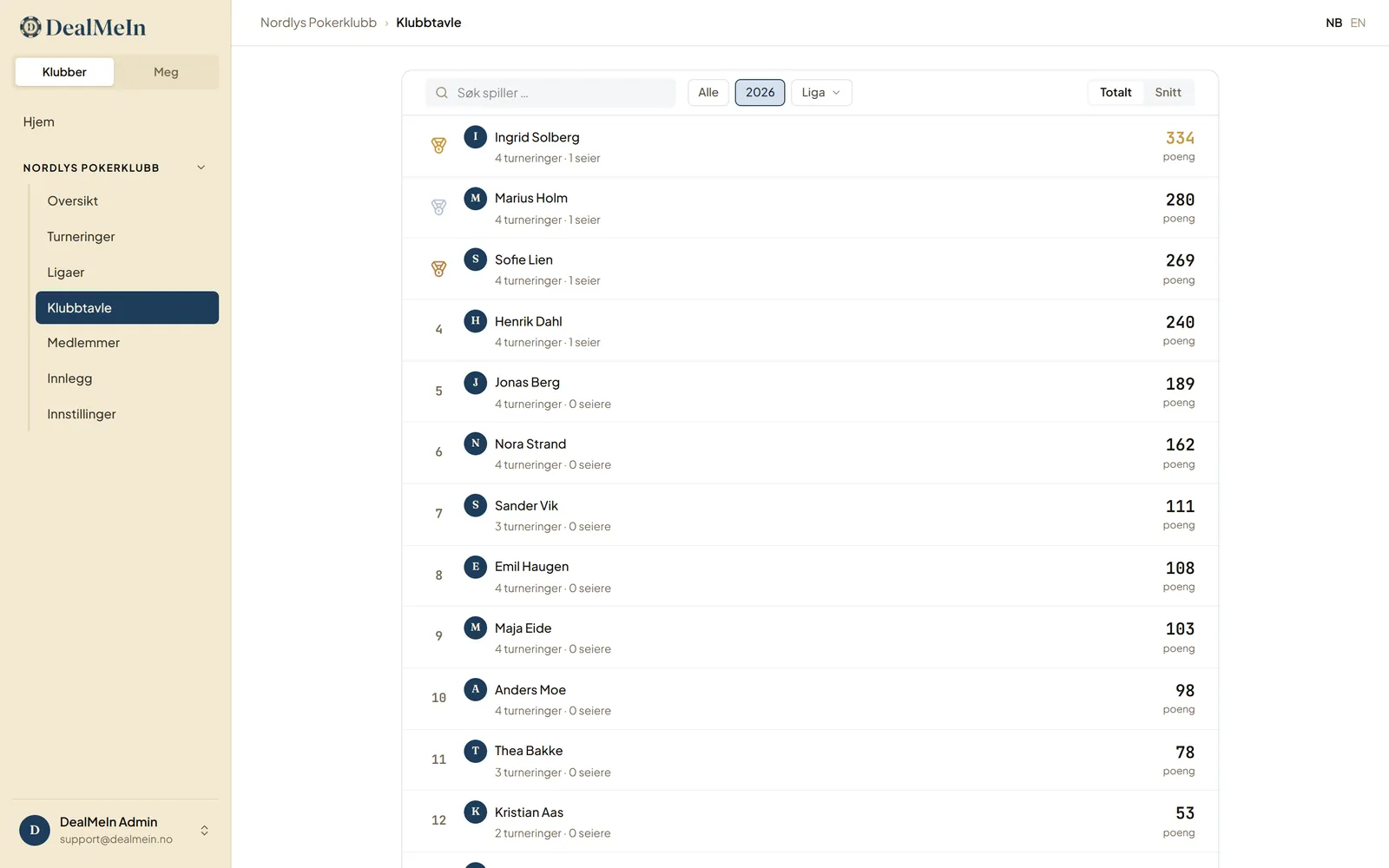1389x868 pixels.
Task: Filter leaderboard to 2026
Action: 760,92
